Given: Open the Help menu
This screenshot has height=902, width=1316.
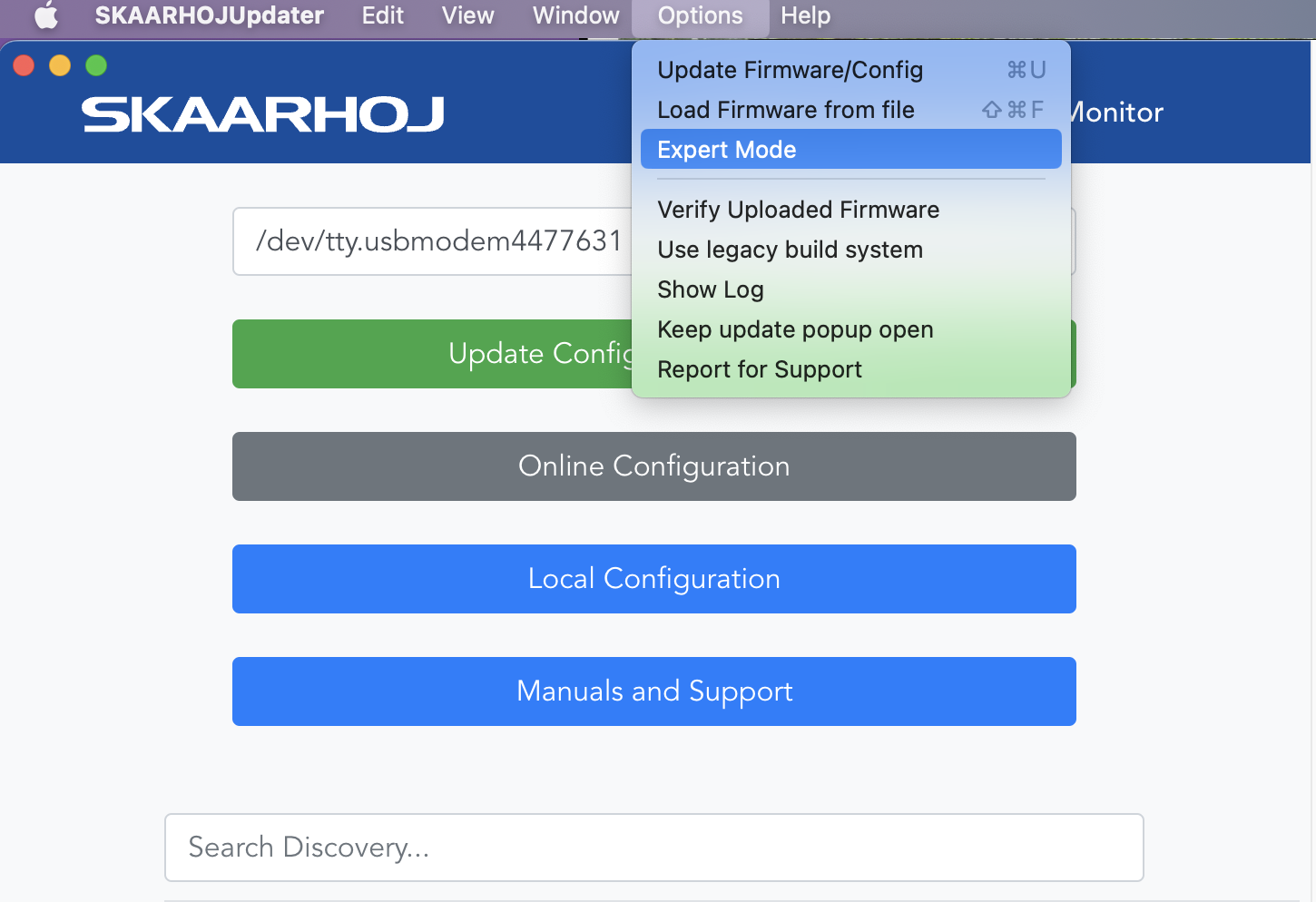Looking at the screenshot, I should click(x=805, y=15).
